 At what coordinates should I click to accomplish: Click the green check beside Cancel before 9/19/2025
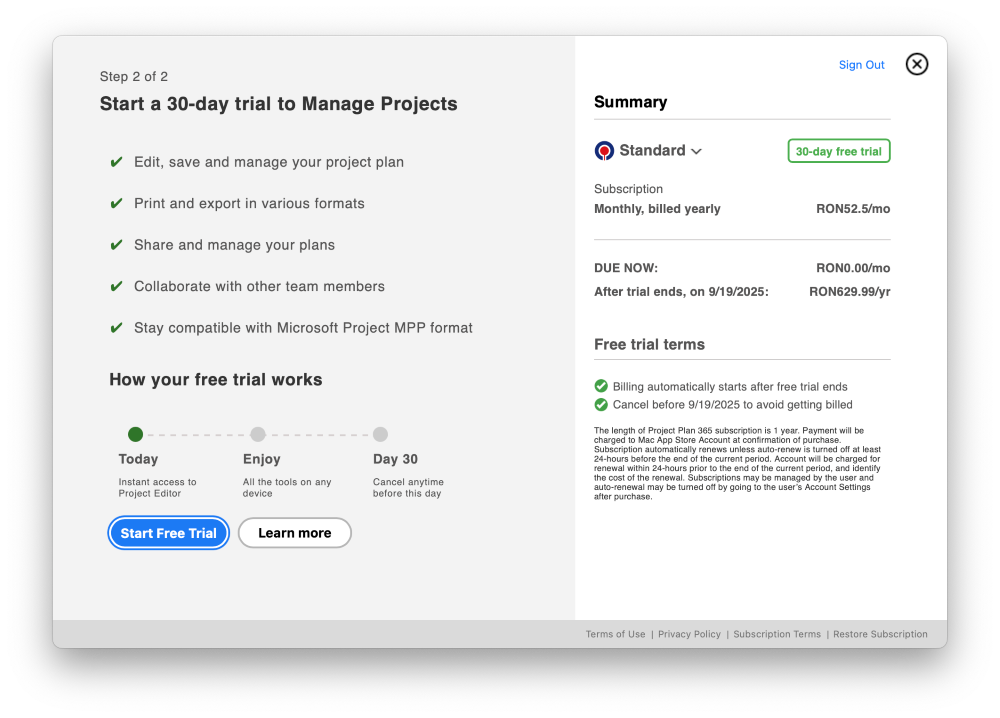(601, 404)
